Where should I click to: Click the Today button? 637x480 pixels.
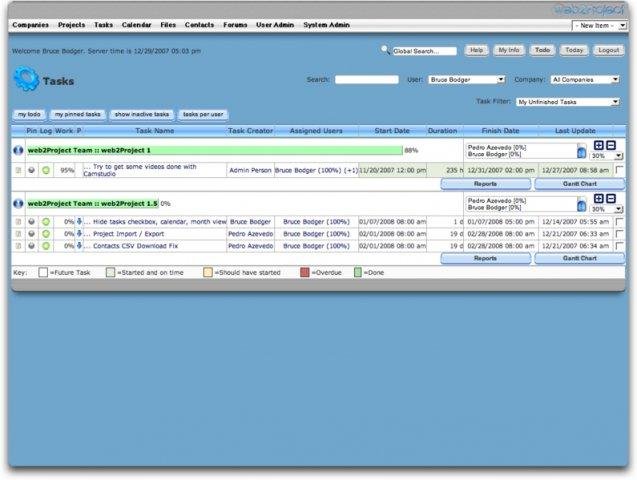574,50
